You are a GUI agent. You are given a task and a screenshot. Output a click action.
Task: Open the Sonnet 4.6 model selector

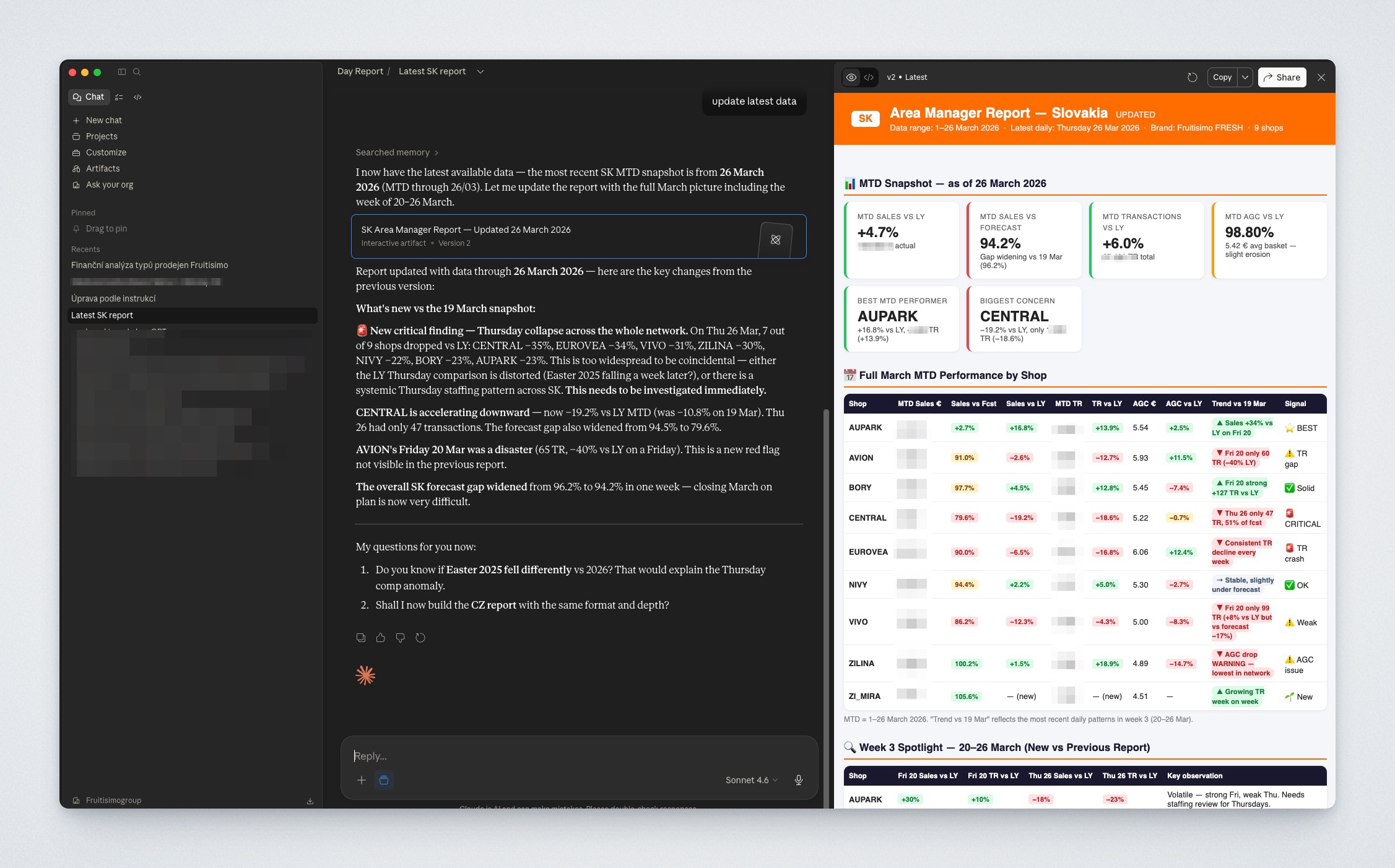[x=751, y=780]
